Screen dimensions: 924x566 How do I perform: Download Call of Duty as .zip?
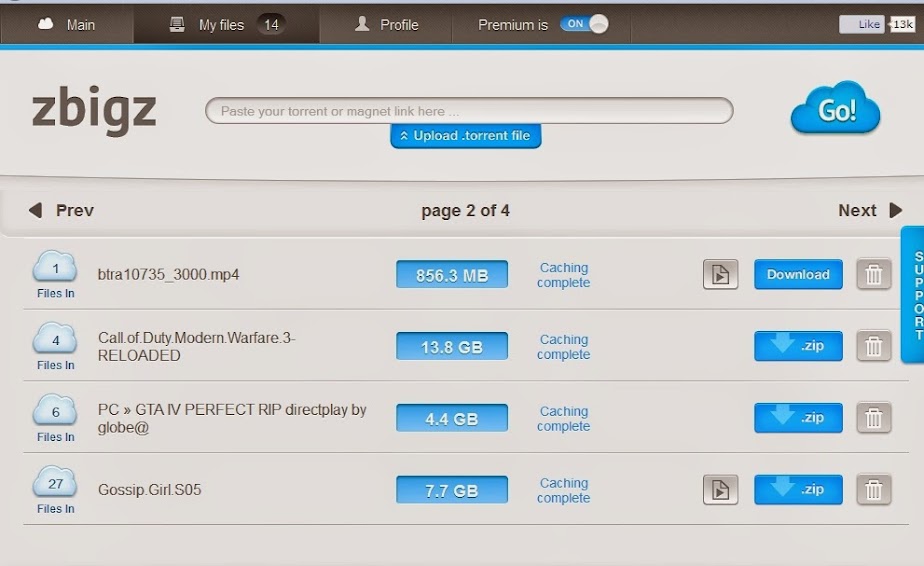(798, 346)
